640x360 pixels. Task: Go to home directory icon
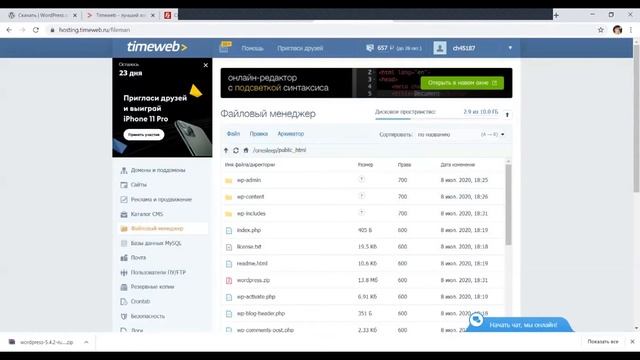246,150
